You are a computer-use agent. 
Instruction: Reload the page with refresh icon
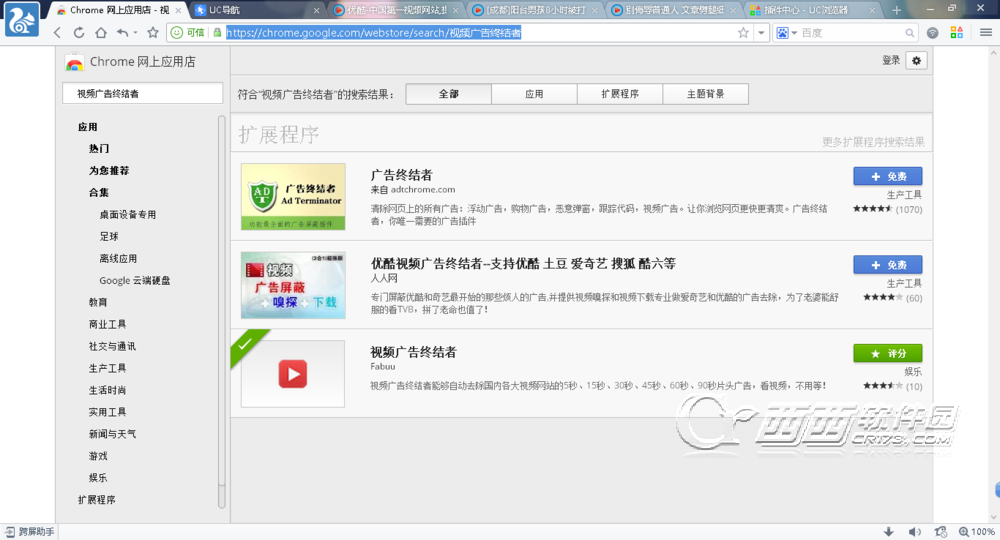pos(79,33)
